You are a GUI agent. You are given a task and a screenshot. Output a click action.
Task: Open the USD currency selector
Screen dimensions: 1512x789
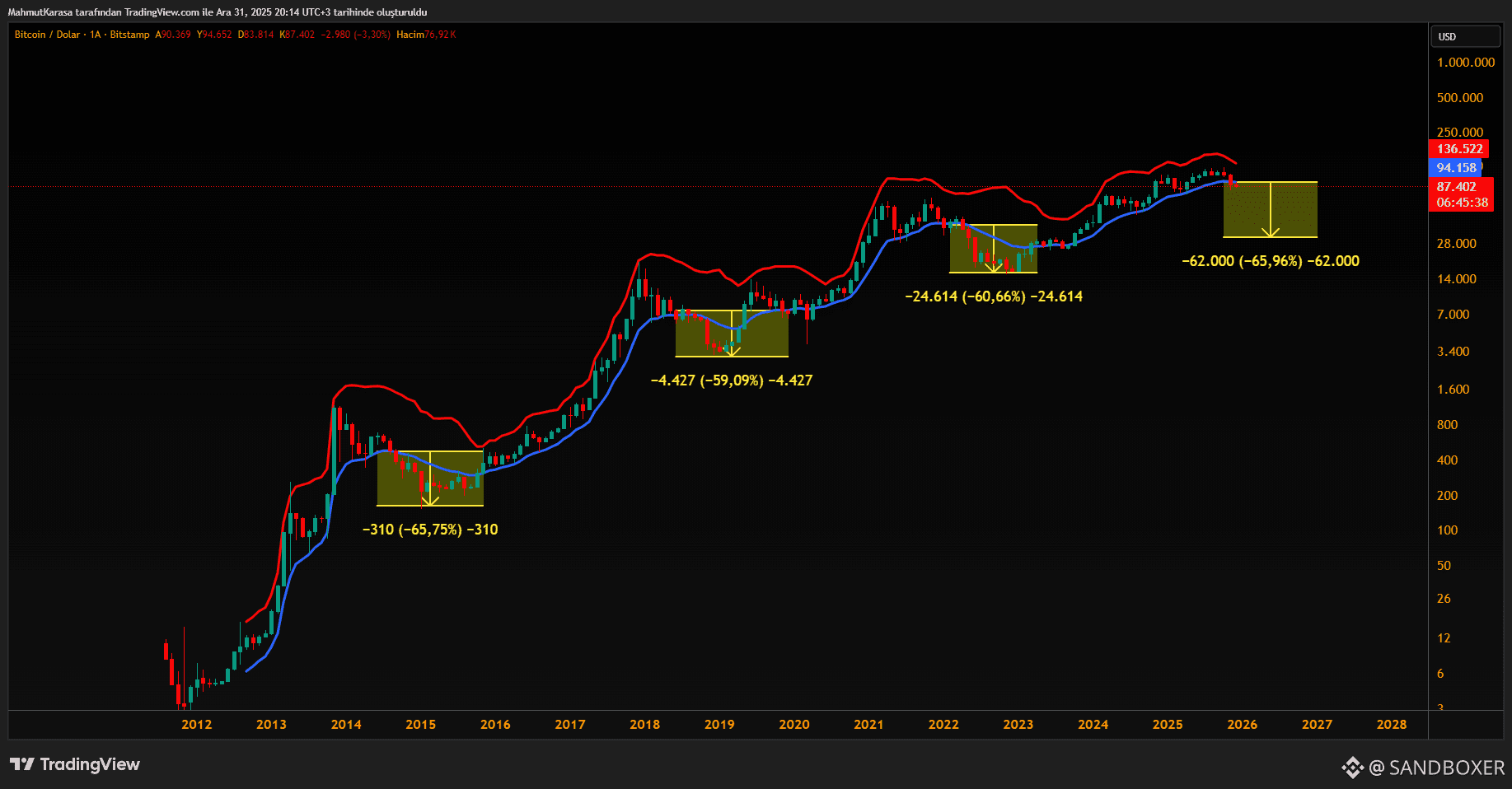(x=1466, y=36)
